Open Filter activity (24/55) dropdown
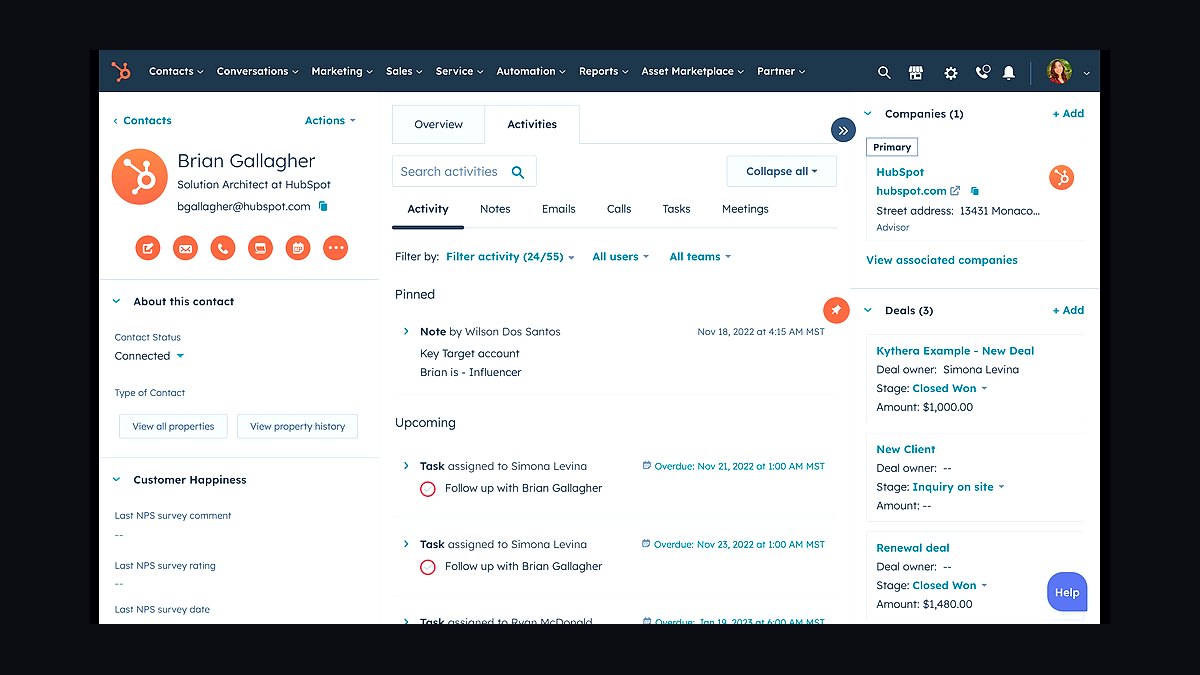The width and height of the screenshot is (1200, 675). point(510,257)
